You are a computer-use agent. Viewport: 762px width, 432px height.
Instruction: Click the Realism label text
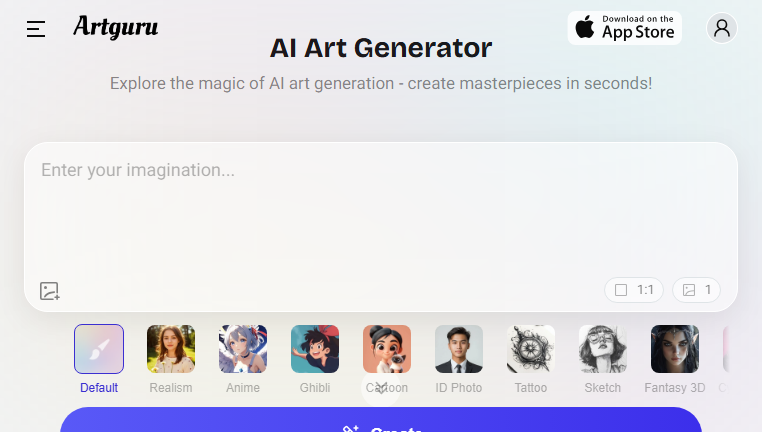tap(171, 388)
